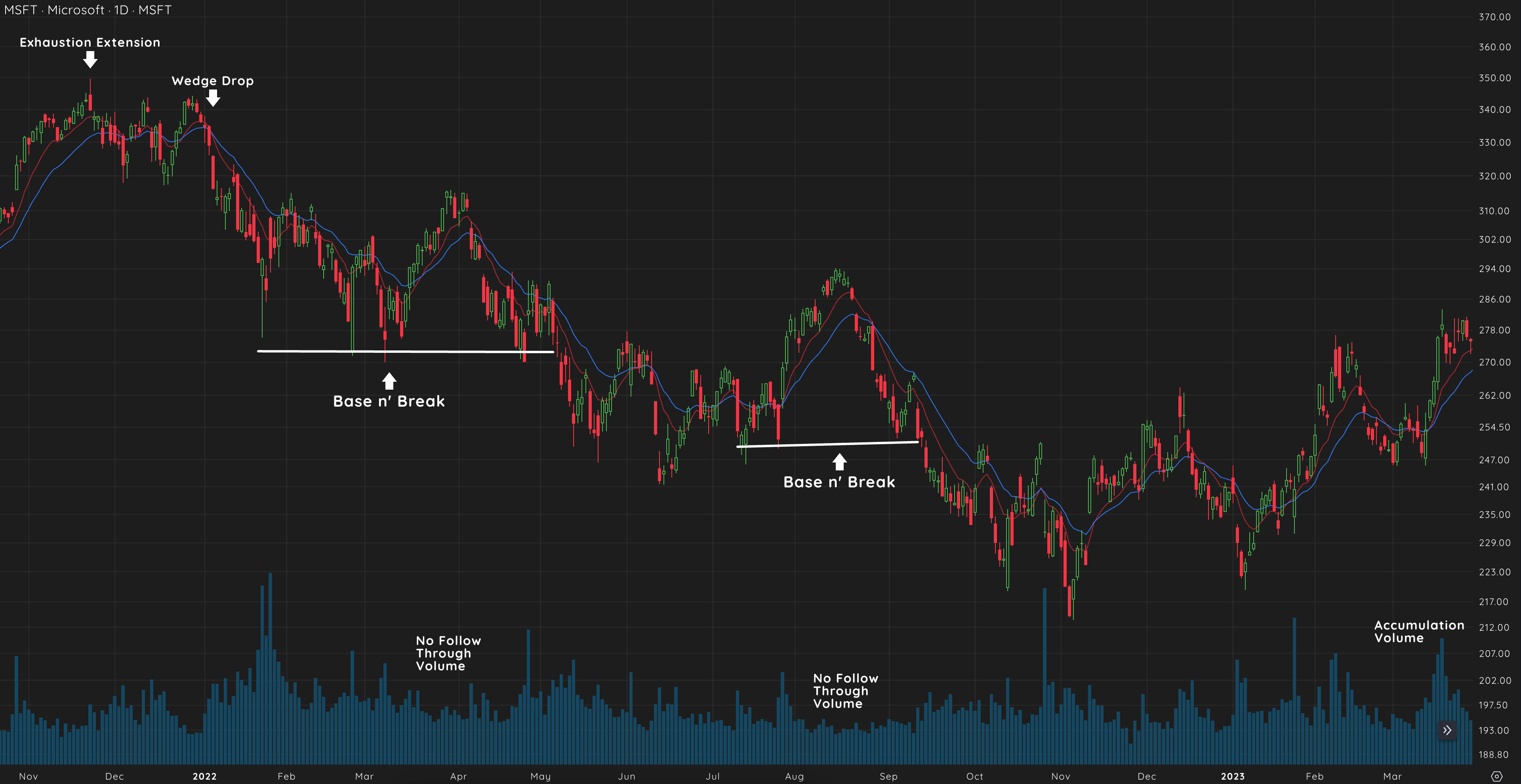Click the 302.00 price axis label
1521x784 pixels.
coord(1494,240)
